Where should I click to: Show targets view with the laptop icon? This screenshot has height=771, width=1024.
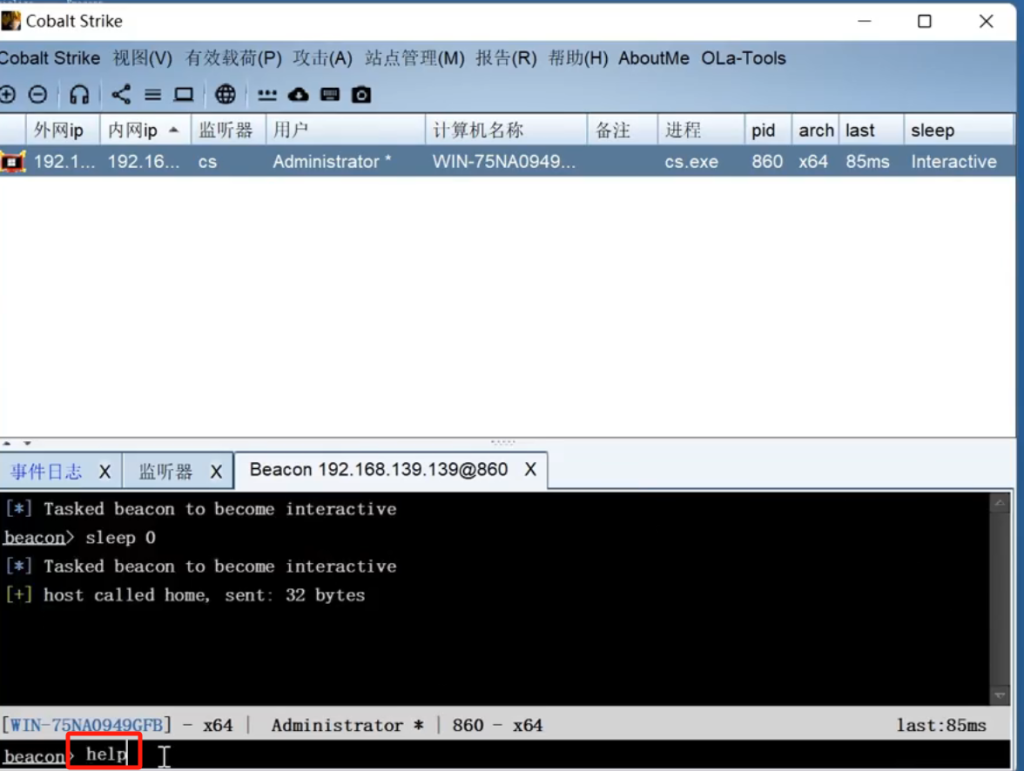pyautogui.click(x=184, y=95)
